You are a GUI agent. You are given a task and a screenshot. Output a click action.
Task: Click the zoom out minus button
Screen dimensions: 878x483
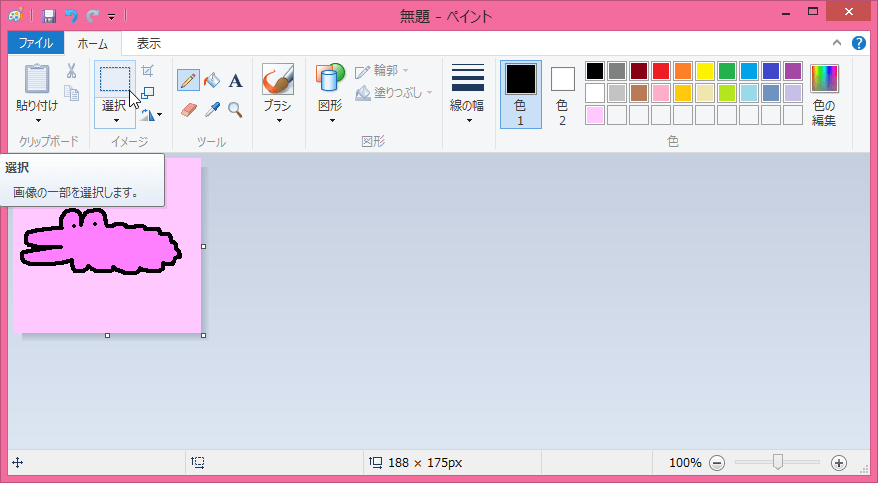(717, 463)
